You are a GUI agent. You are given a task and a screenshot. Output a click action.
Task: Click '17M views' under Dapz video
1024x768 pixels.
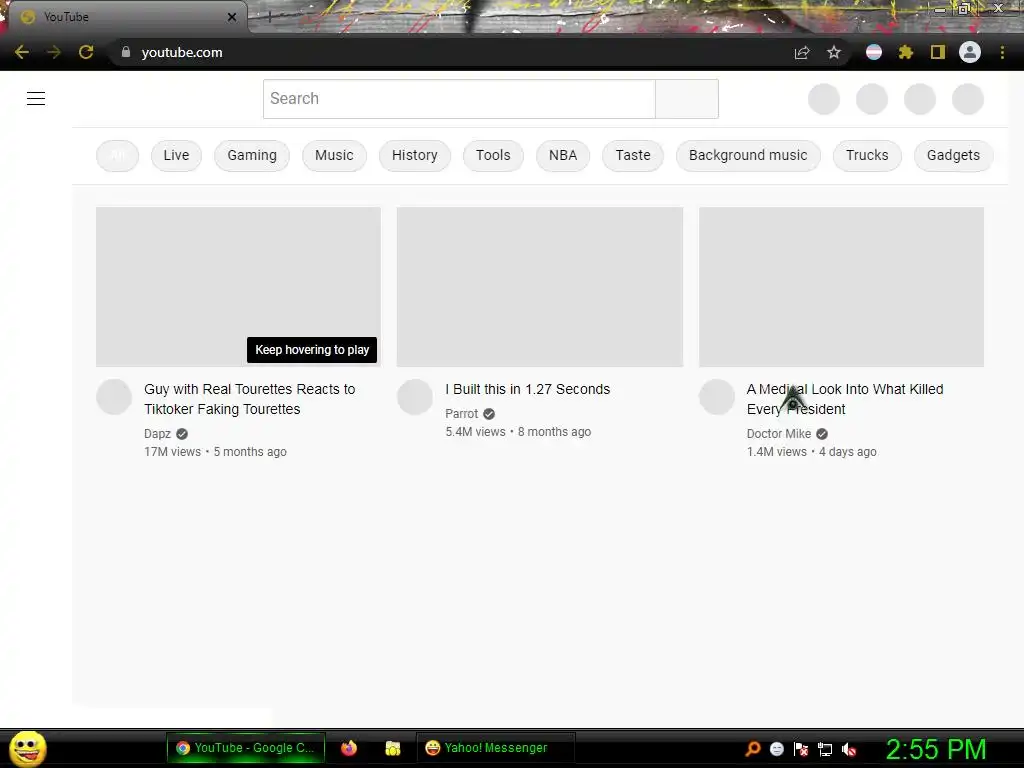point(172,452)
